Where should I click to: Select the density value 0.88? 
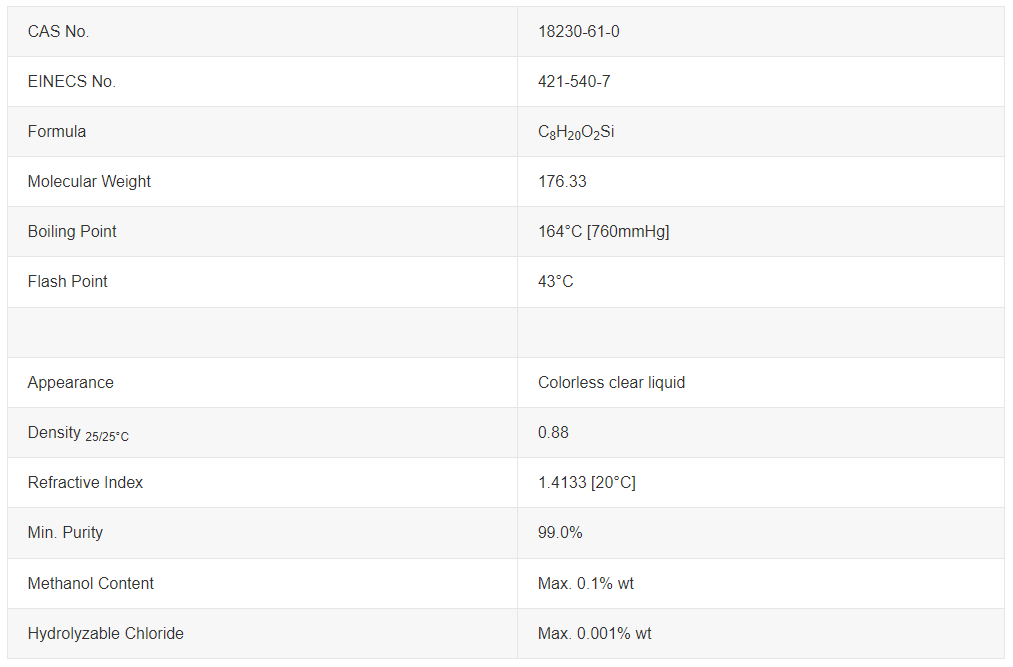[553, 433]
